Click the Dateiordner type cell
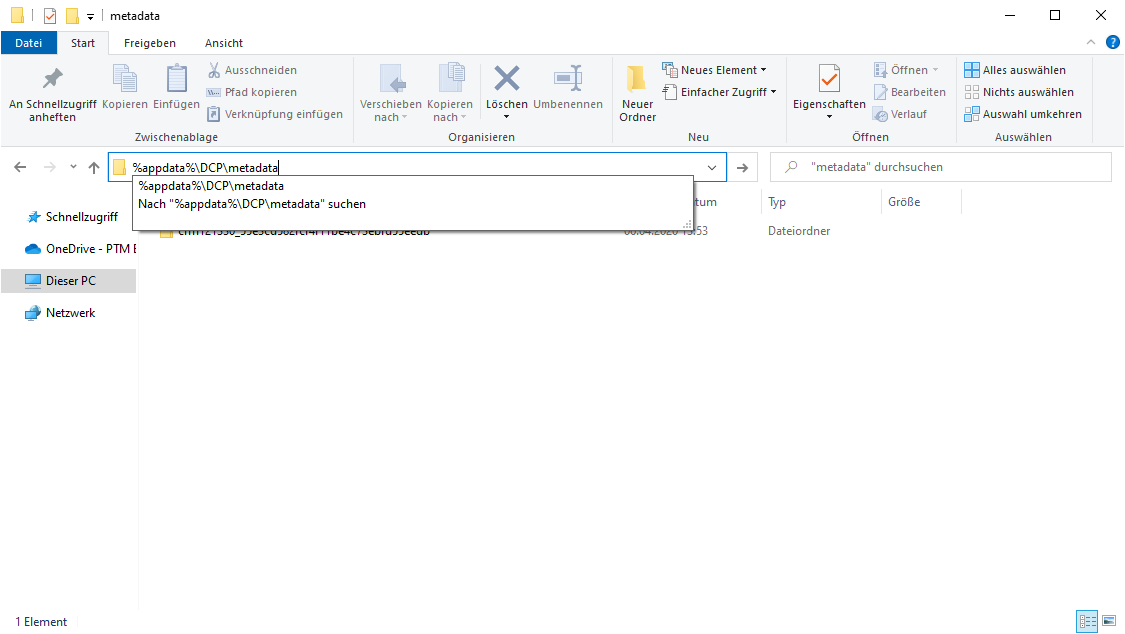 [x=799, y=231]
